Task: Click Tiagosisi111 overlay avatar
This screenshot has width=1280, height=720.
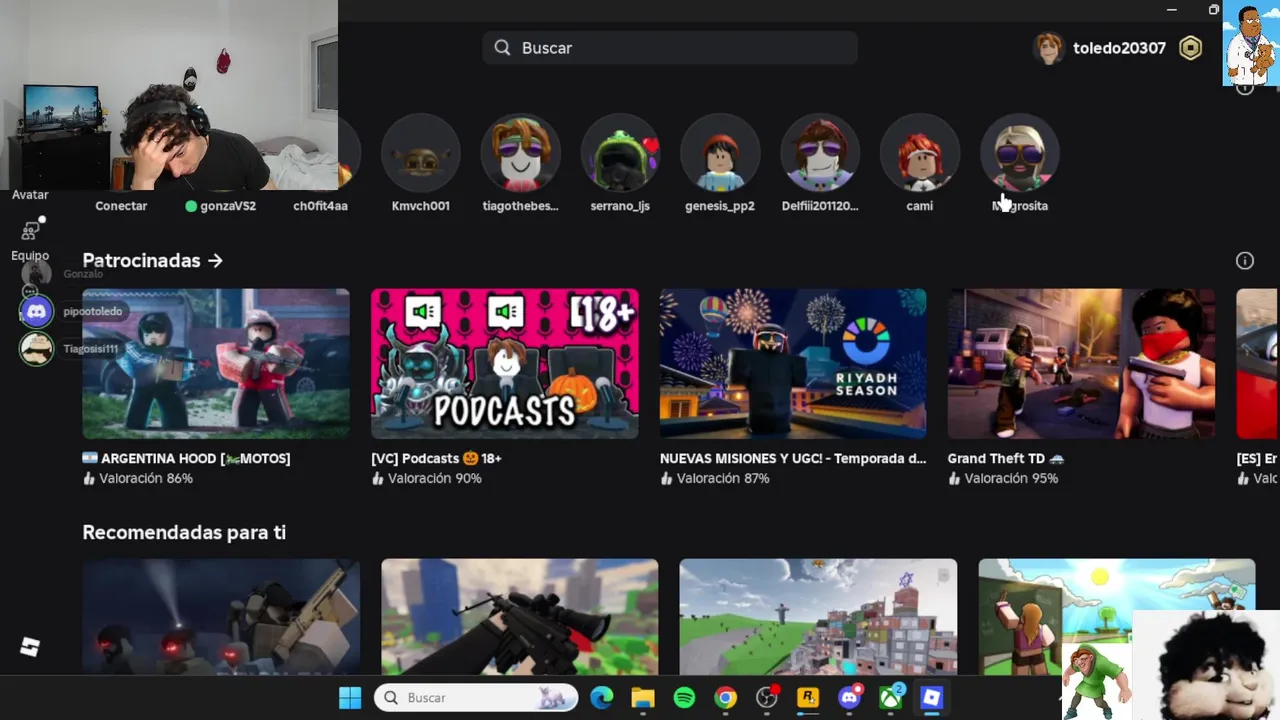Action: tap(36, 349)
